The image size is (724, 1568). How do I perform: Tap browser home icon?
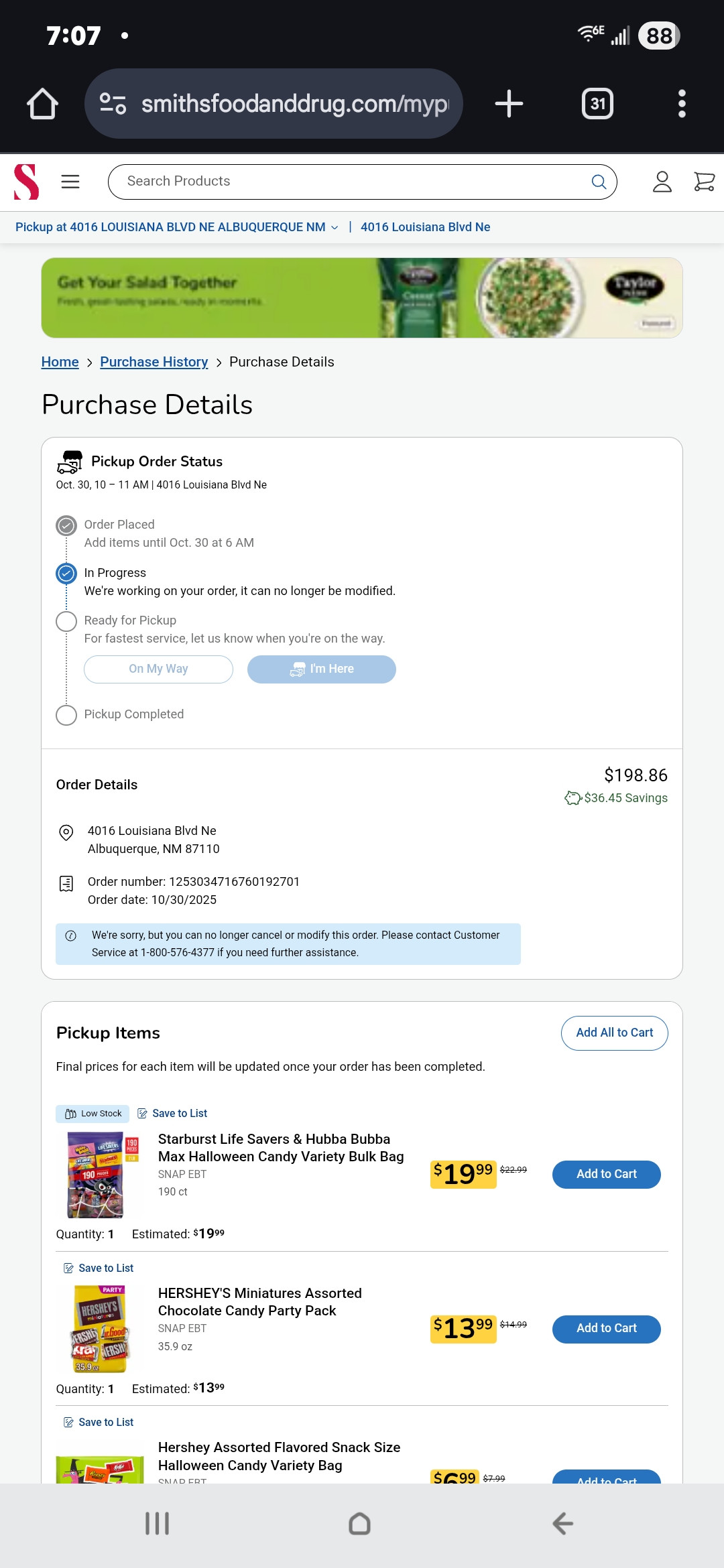pyautogui.click(x=42, y=104)
